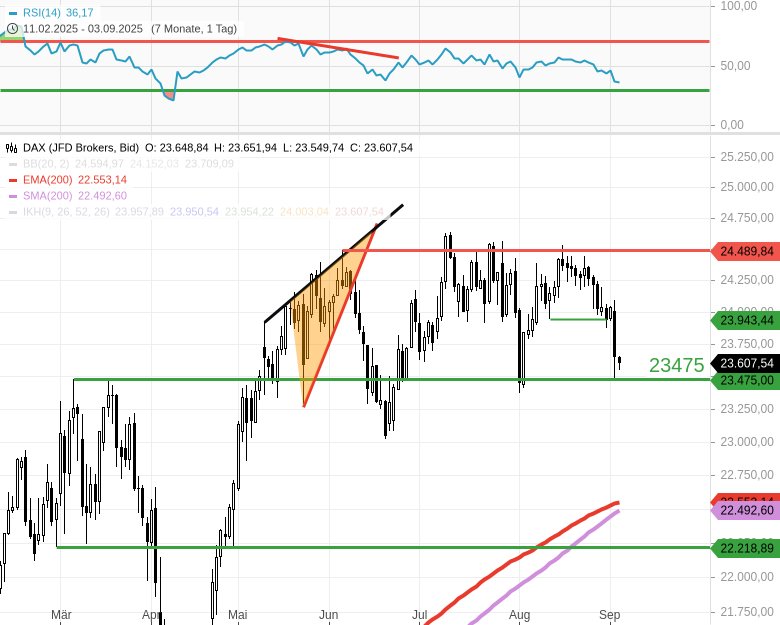780x625 pixels.
Task: Click the Mär label on time axis
Action: point(61,615)
